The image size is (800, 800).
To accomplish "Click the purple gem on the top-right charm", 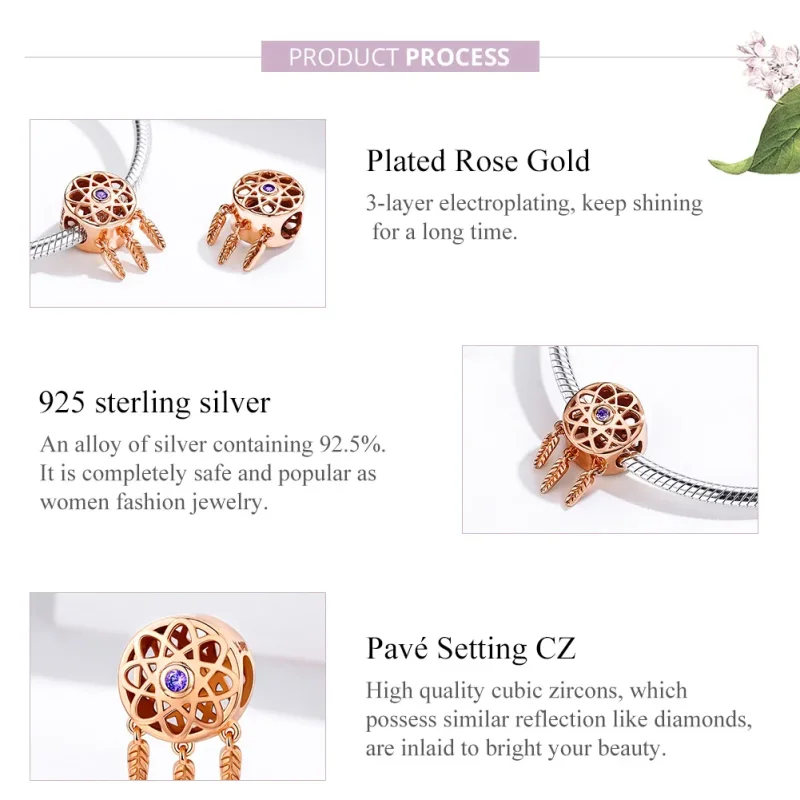I will tap(266, 187).
